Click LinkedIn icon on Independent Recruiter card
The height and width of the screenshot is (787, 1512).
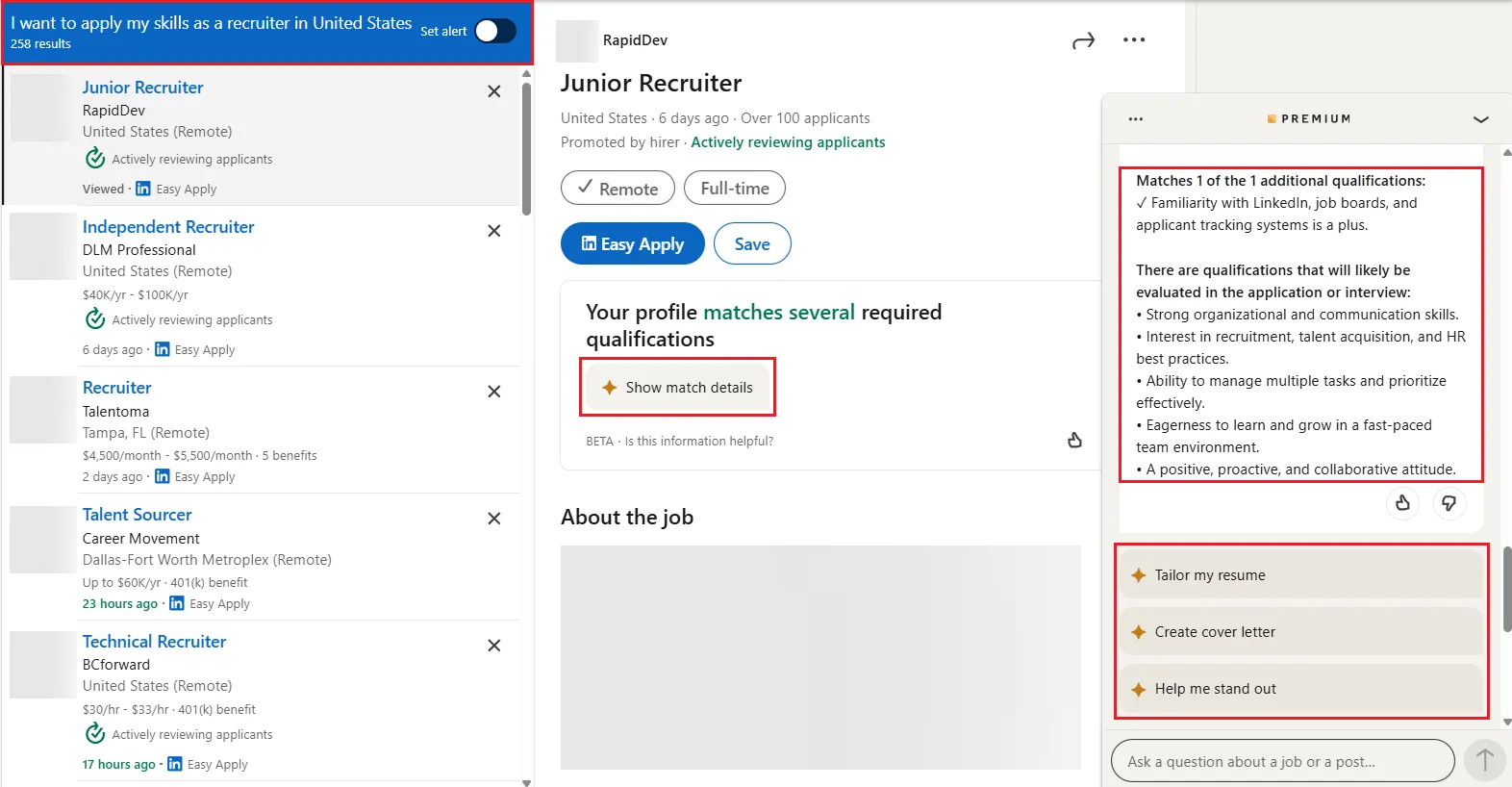(162, 349)
